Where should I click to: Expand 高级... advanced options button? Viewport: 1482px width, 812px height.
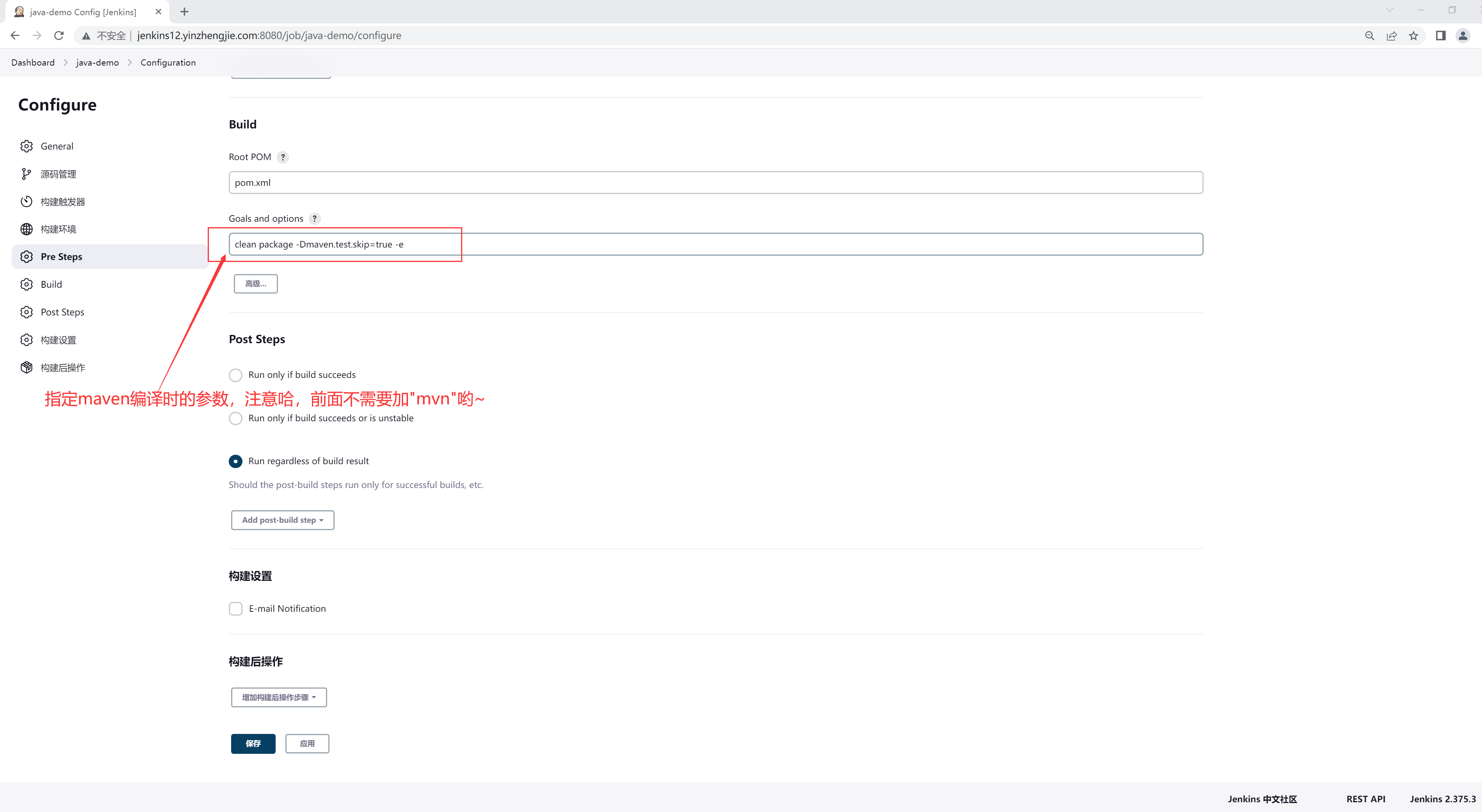[255, 283]
